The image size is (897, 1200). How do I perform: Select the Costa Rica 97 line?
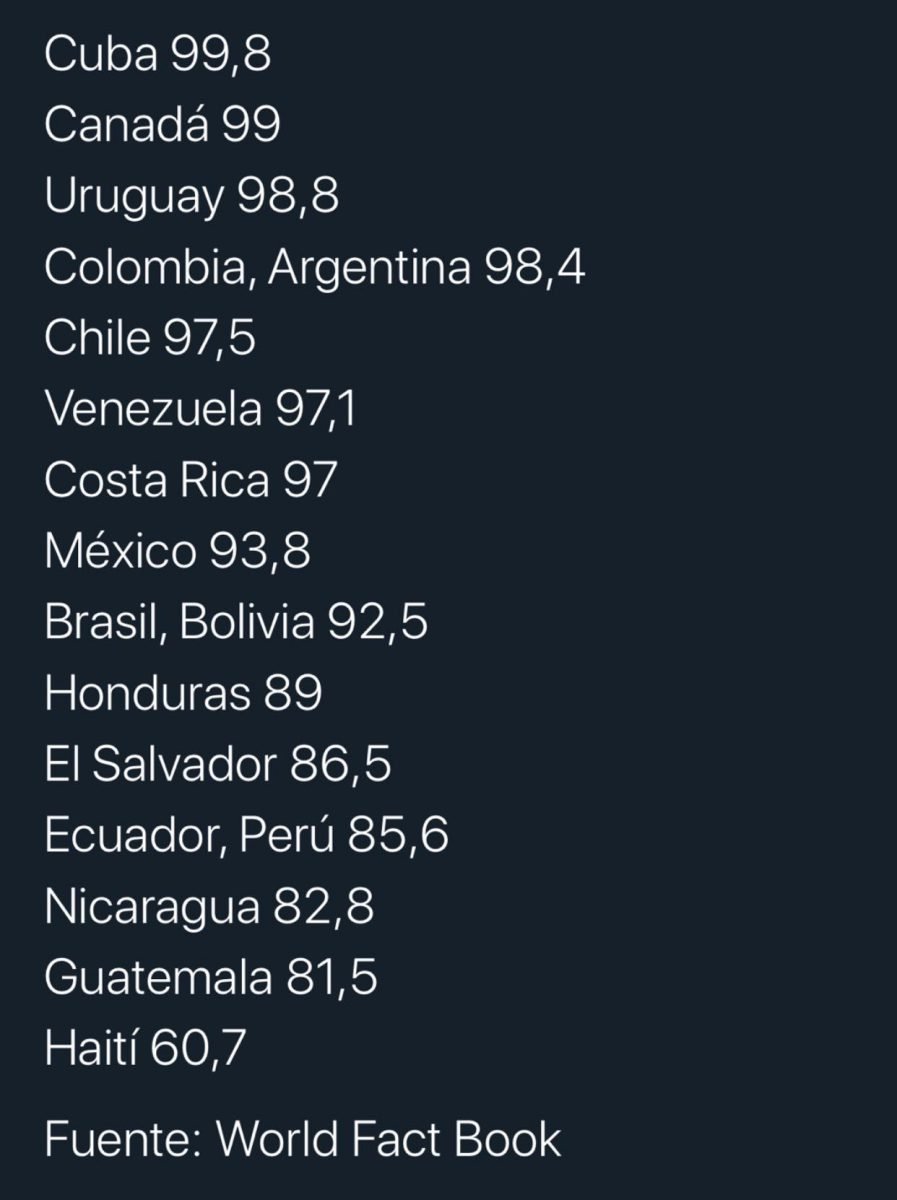pyautogui.click(x=190, y=480)
